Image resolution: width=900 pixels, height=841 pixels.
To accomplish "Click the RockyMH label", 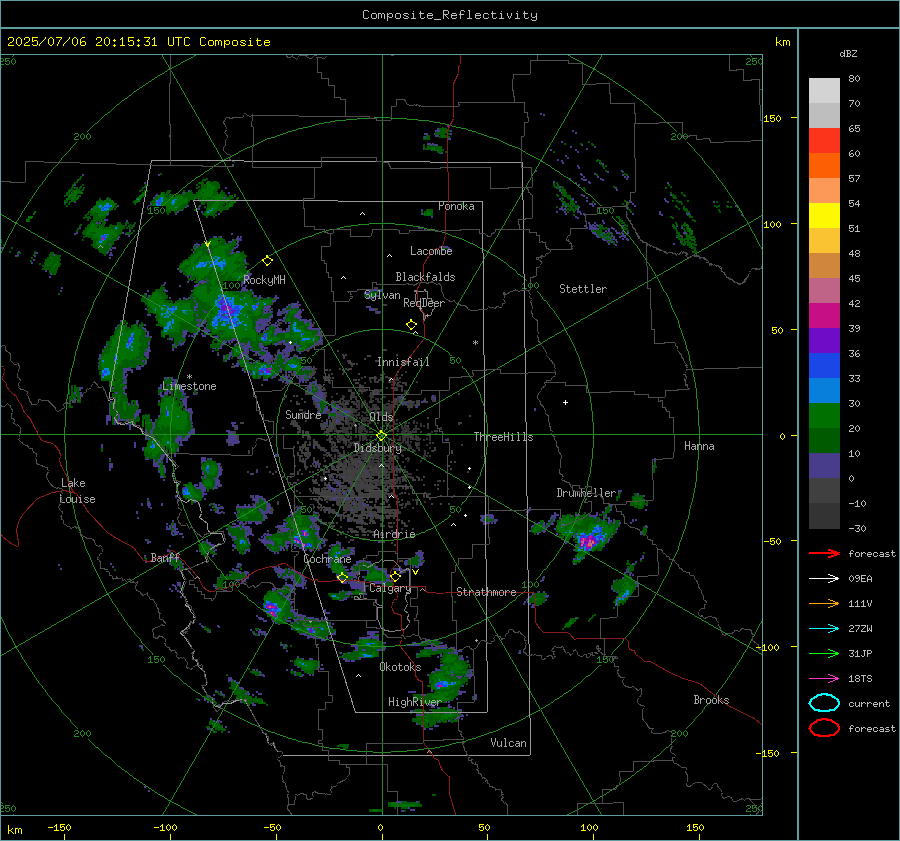I will tap(264, 280).
